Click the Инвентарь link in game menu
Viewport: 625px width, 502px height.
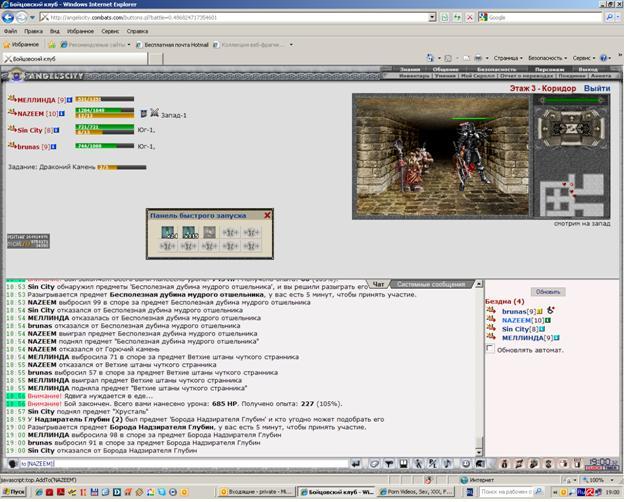(x=415, y=76)
